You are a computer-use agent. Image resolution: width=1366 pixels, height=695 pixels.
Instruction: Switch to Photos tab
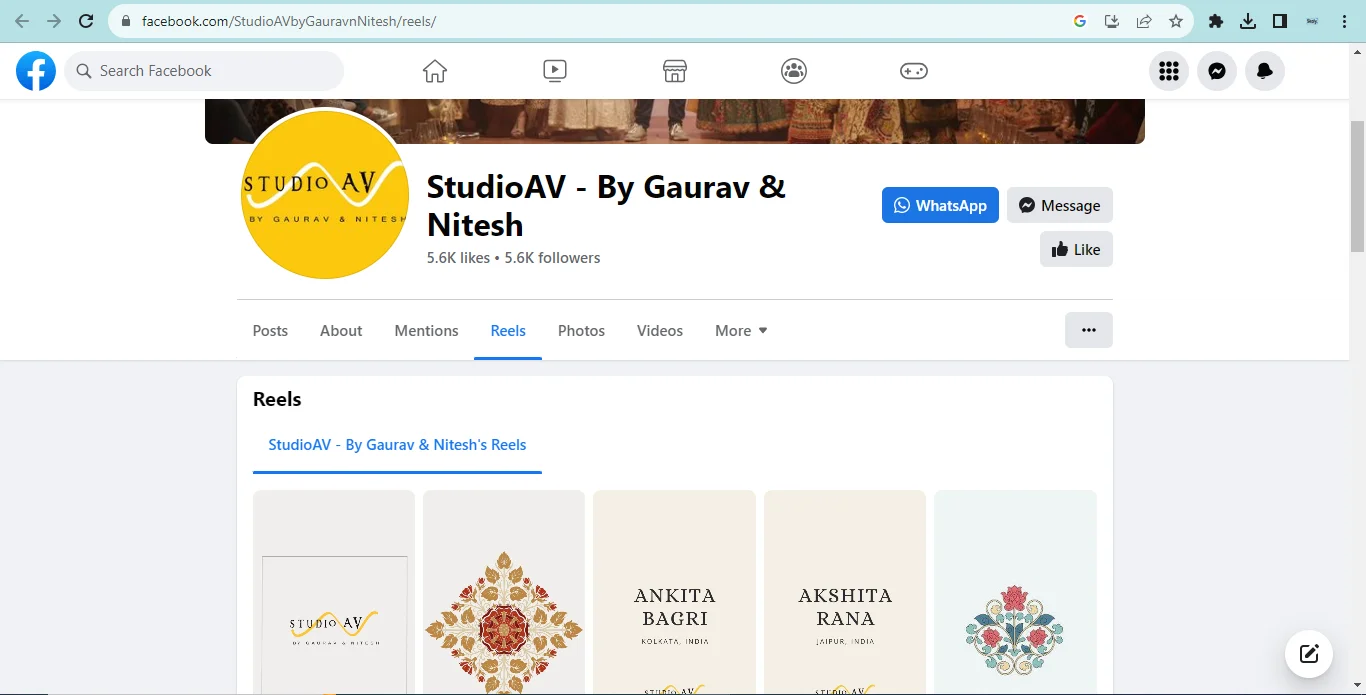pos(581,331)
